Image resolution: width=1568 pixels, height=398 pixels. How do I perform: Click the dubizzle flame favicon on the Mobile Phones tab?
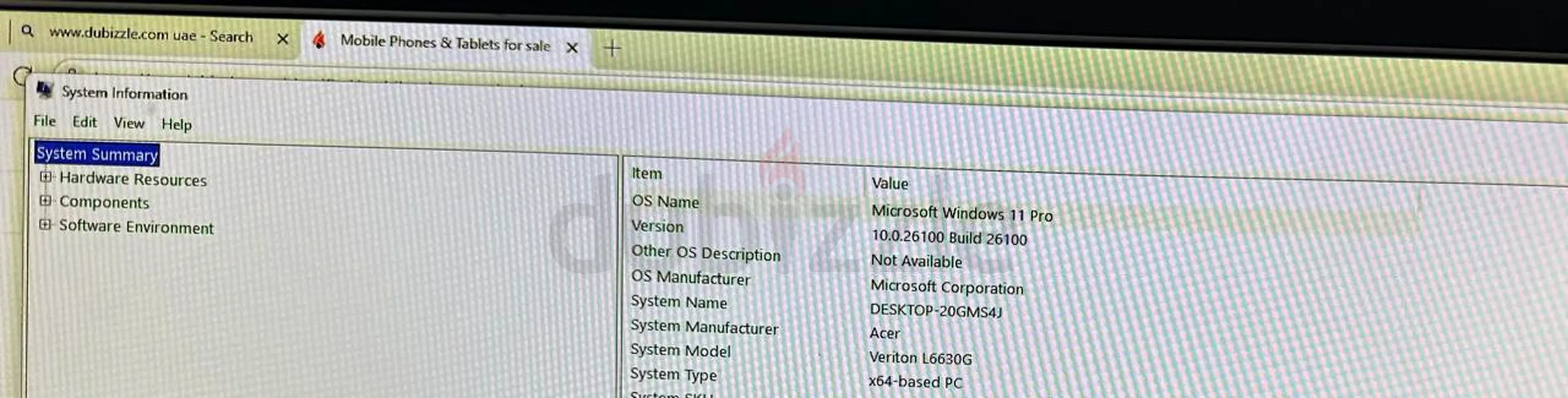point(319,40)
